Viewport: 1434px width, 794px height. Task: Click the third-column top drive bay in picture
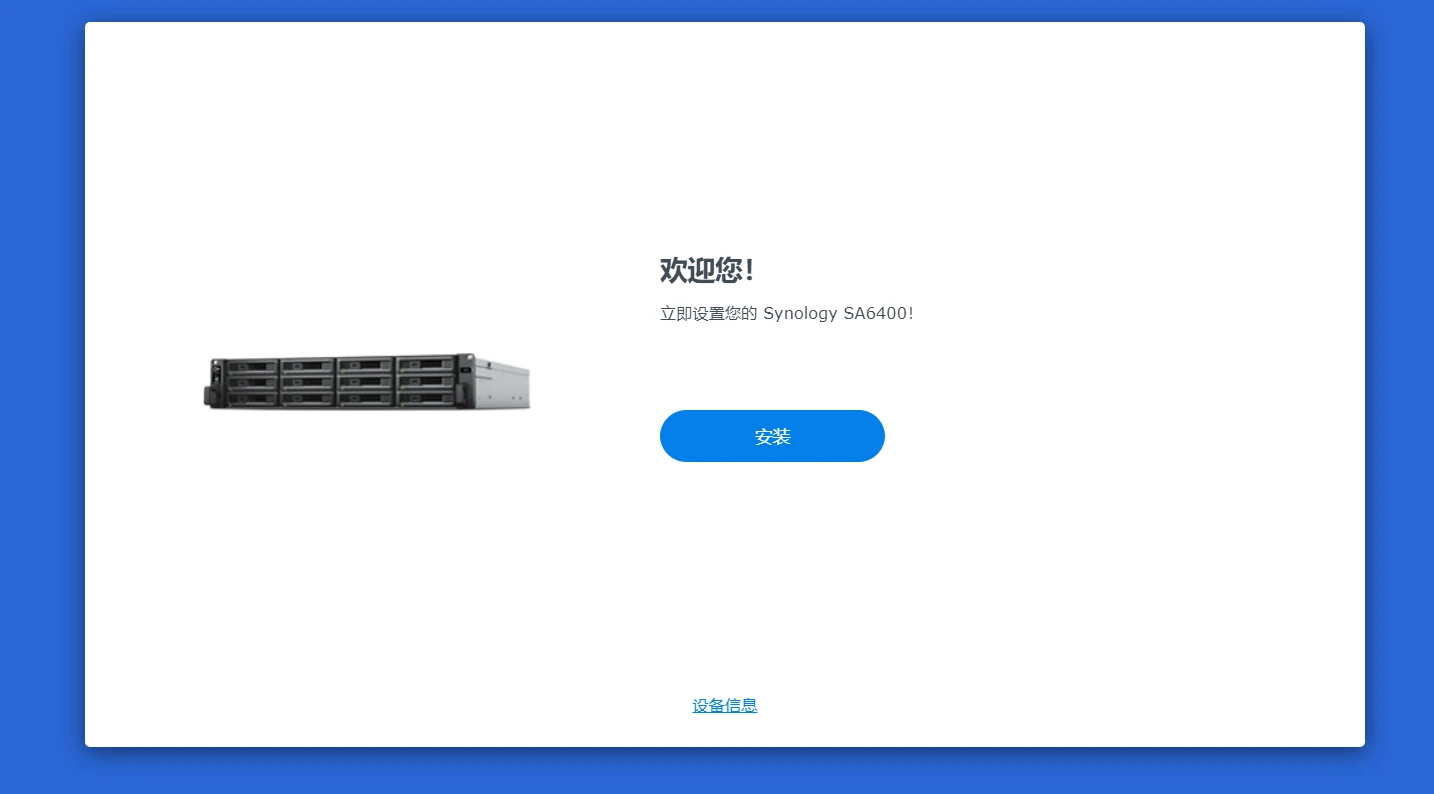click(365, 365)
